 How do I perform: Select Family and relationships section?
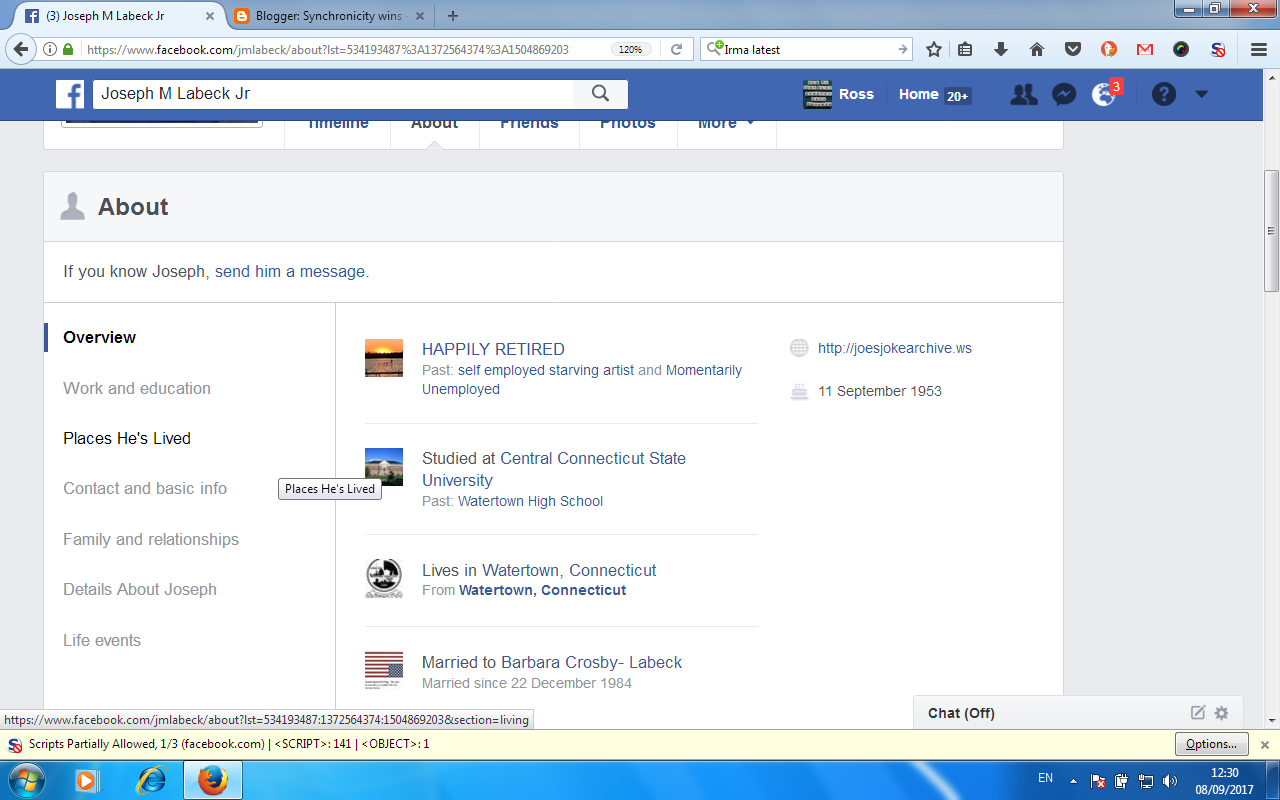pyautogui.click(x=151, y=539)
